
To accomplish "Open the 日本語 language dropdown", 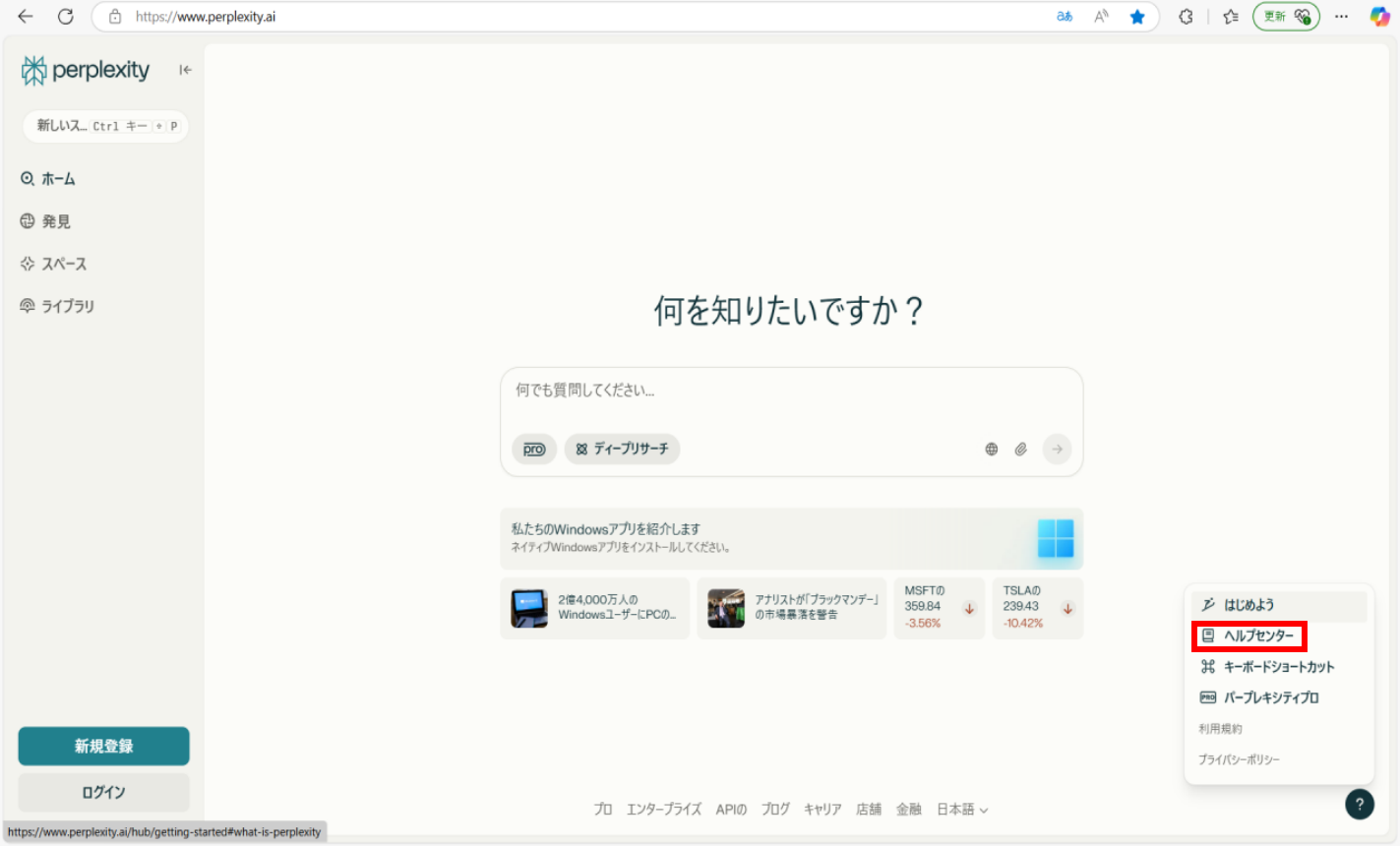I will 962,810.
